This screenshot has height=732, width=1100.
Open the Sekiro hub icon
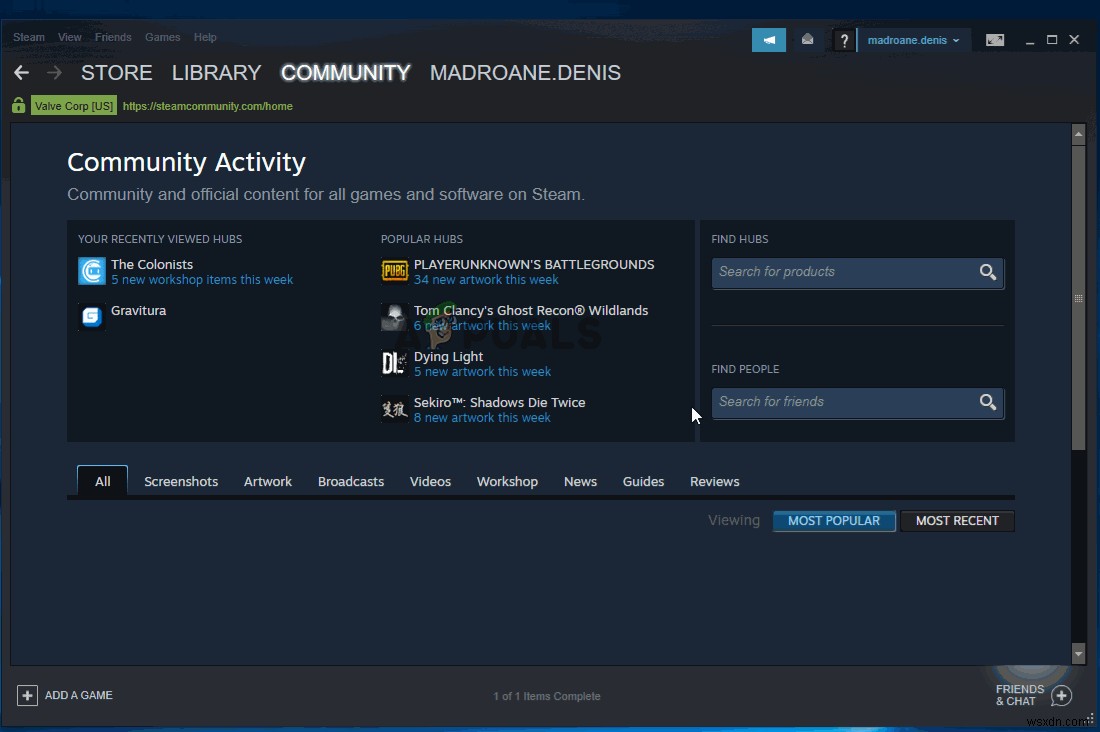coord(394,408)
